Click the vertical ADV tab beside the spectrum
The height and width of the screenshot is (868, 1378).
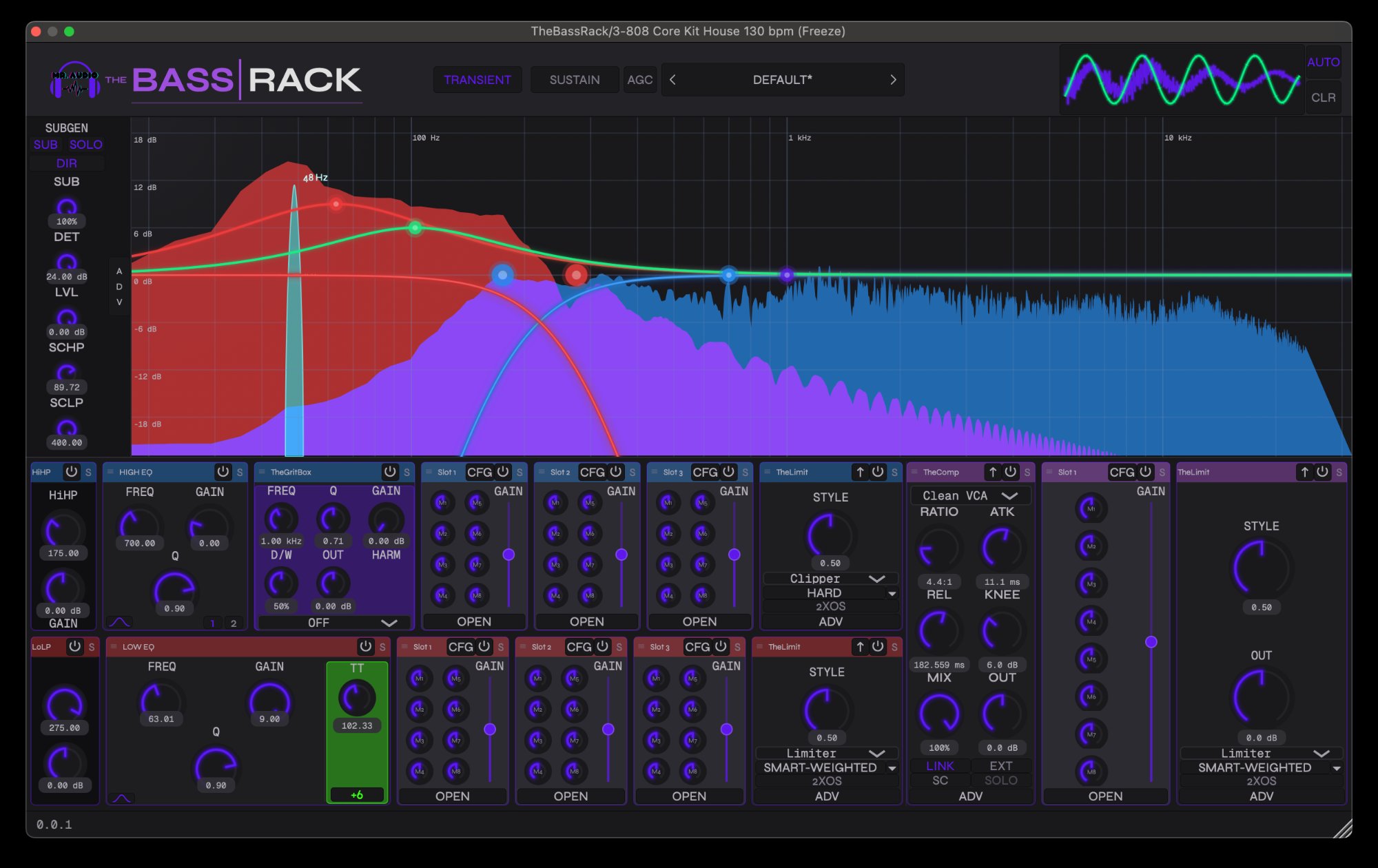[x=119, y=286]
